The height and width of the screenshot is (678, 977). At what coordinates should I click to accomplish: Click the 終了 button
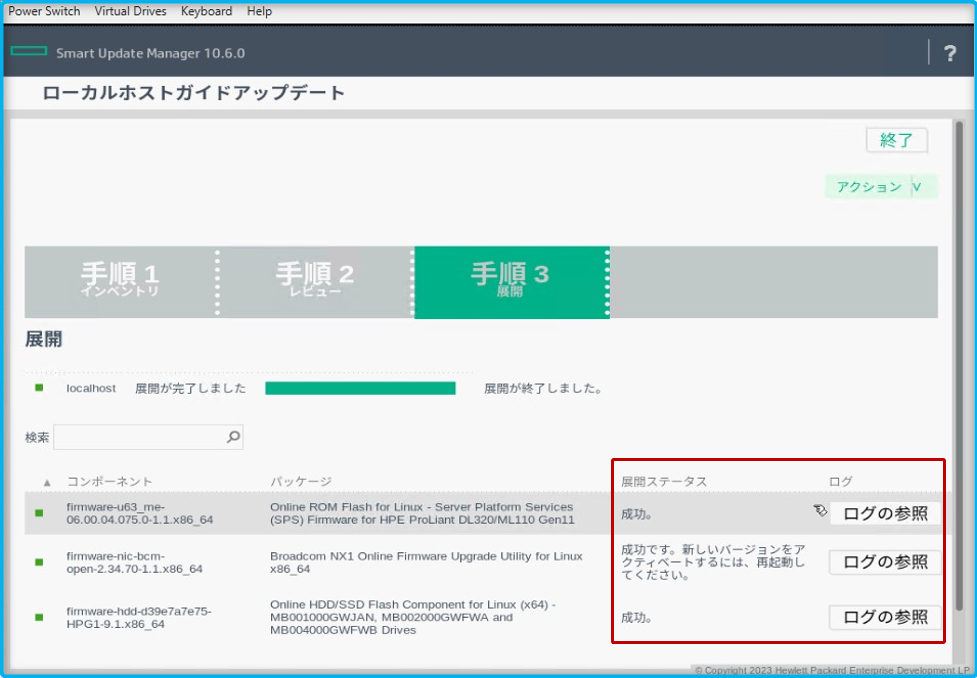(896, 140)
